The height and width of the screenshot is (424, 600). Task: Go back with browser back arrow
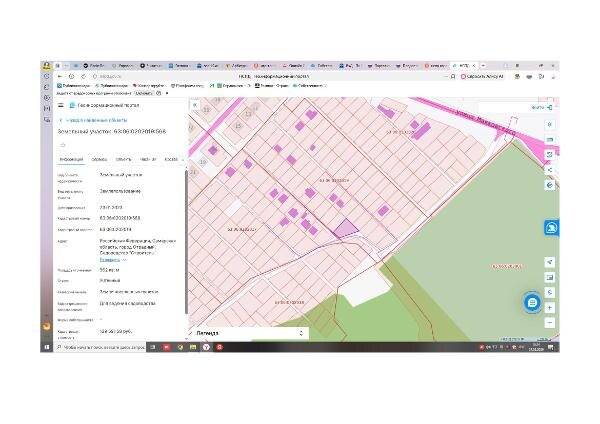60,77
